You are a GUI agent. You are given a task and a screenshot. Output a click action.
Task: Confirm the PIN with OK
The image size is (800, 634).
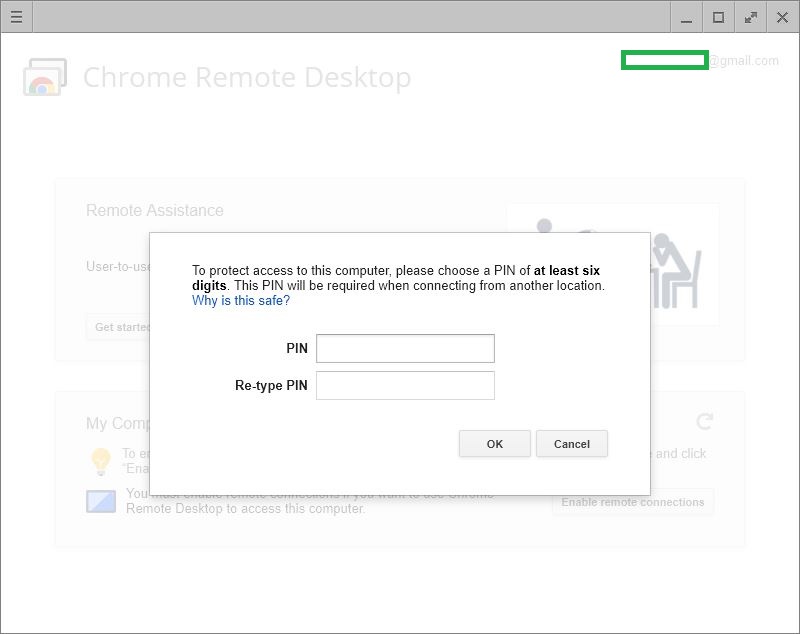coord(494,444)
